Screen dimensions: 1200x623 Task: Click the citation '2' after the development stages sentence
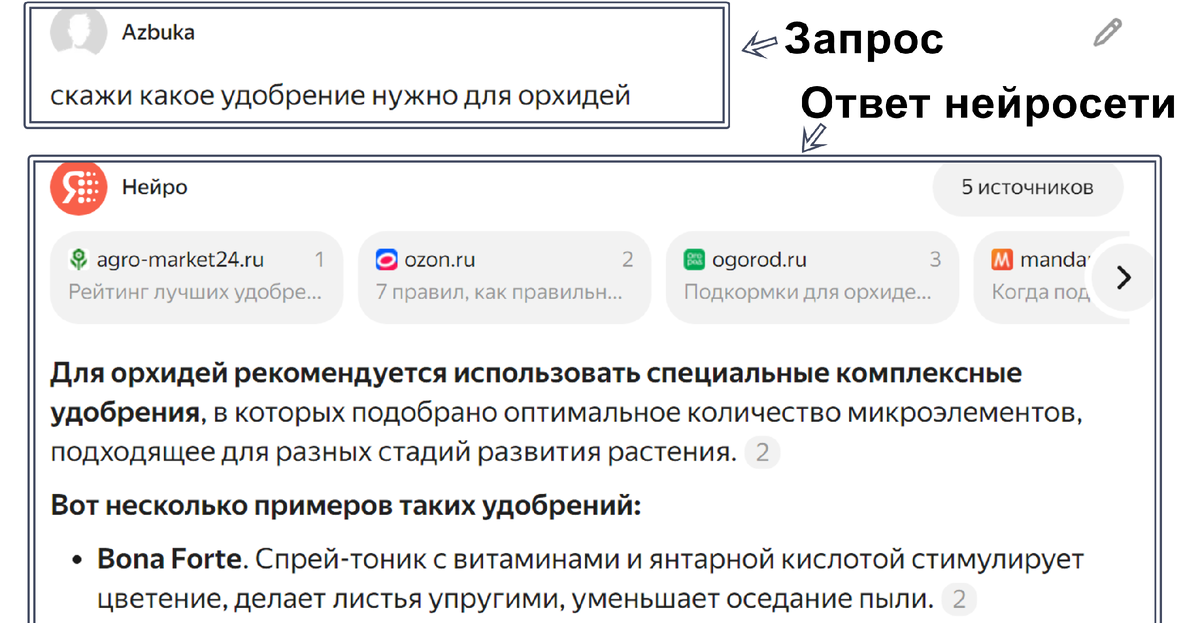point(761,452)
